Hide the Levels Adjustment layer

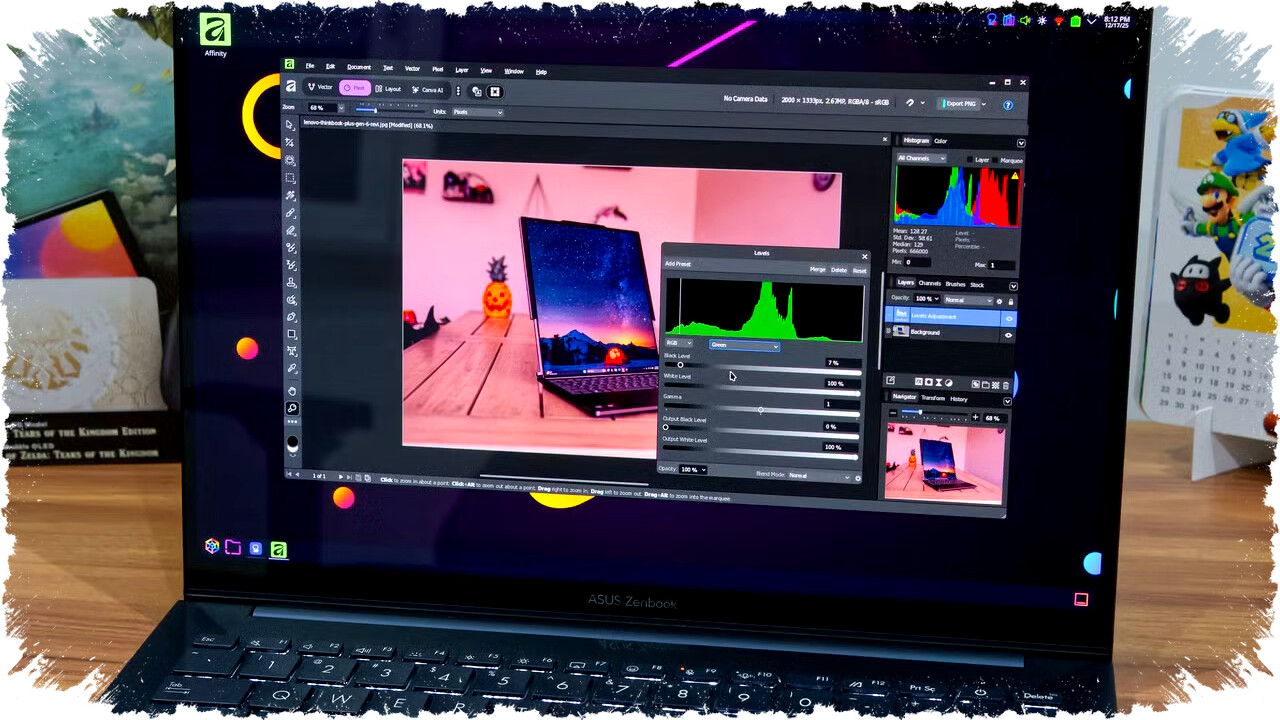tap(1008, 315)
